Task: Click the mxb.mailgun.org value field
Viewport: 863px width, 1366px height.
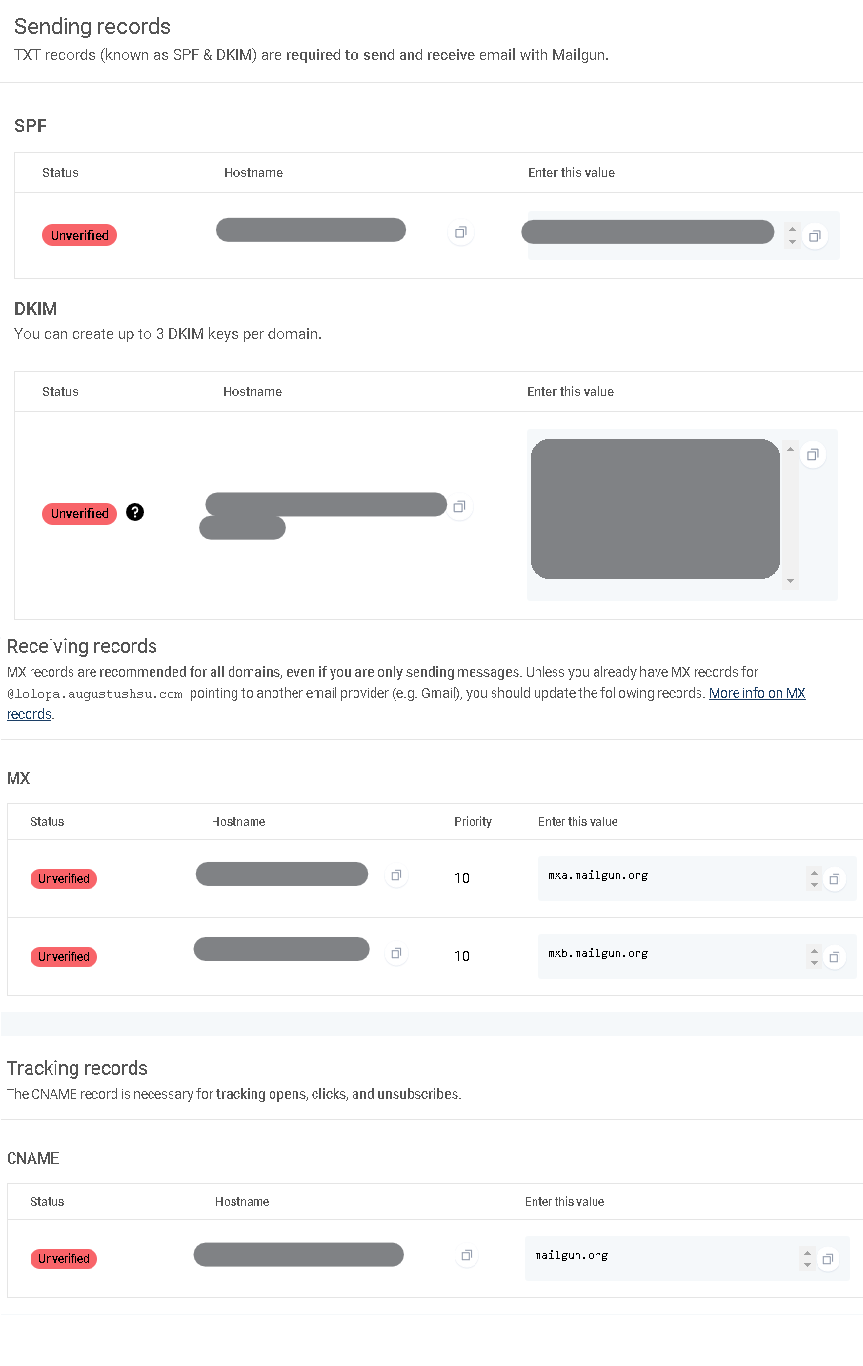Action: point(697,957)
